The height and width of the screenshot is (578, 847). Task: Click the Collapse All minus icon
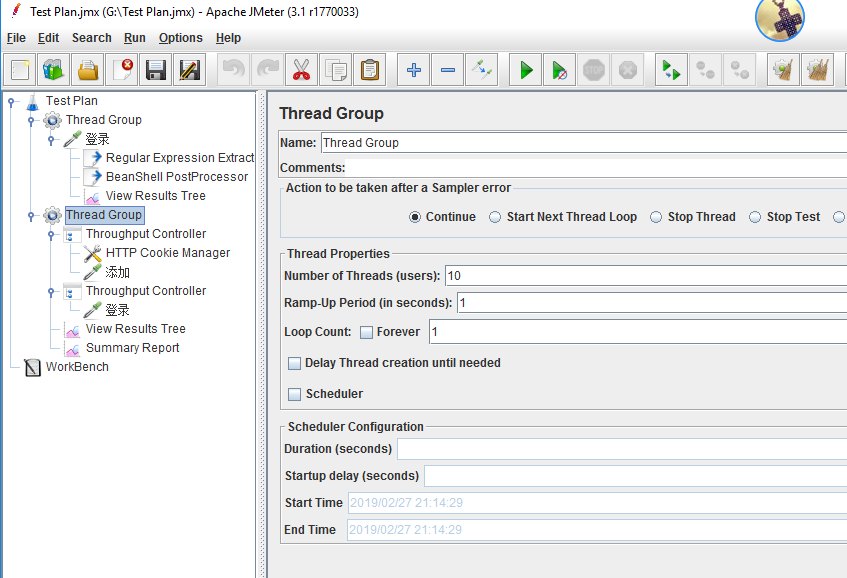448,70
